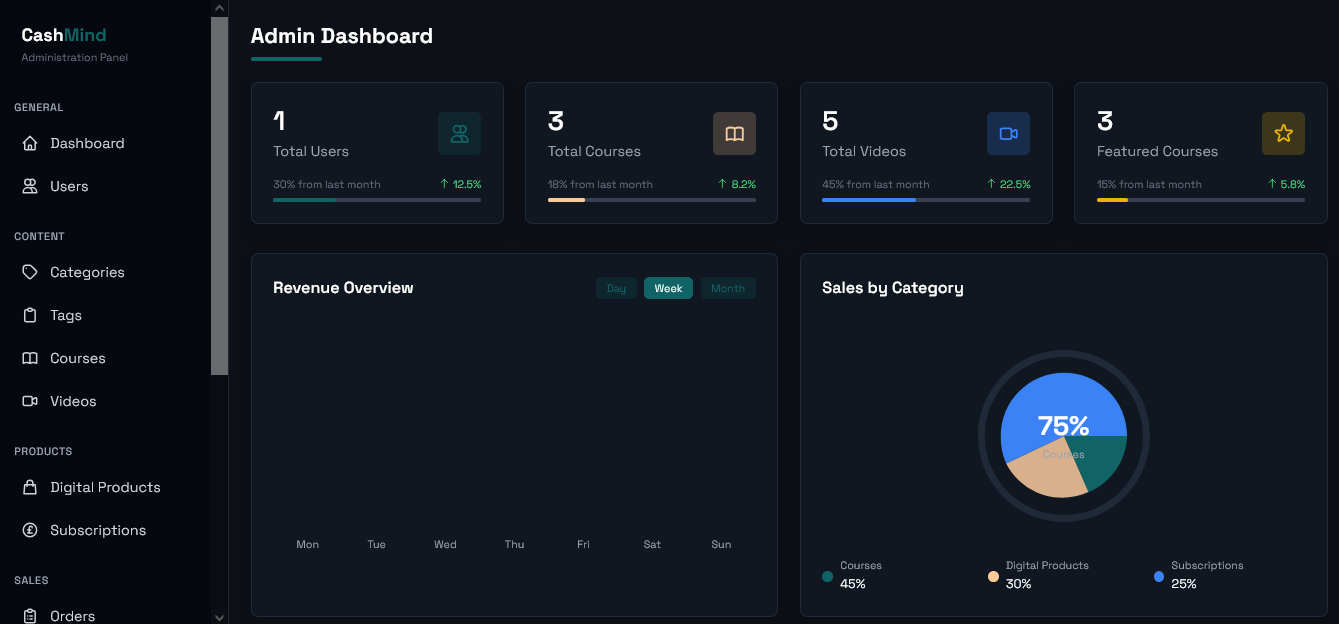Viewport: 1339px width, 624px height.
Task: Click the Featured Courses progress bar
Action: coord(1201,200)
